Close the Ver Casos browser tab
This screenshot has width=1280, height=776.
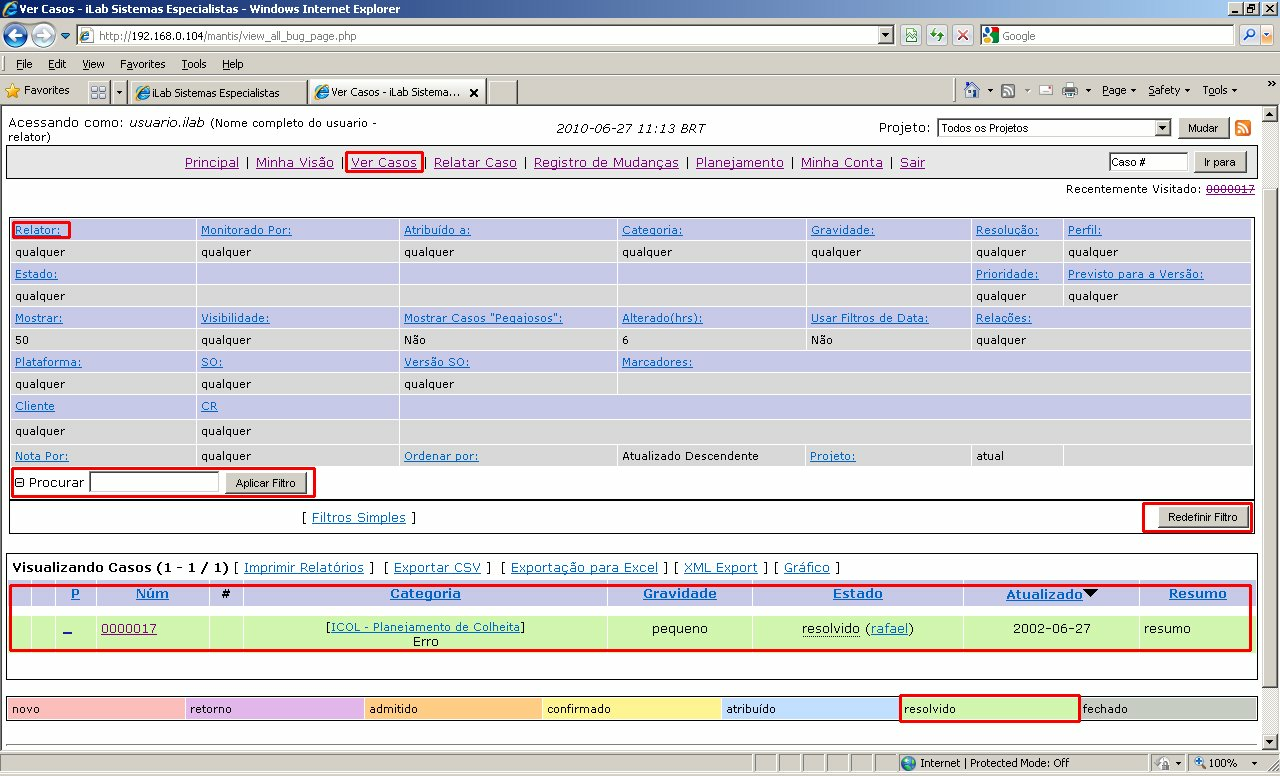(474, 92)
